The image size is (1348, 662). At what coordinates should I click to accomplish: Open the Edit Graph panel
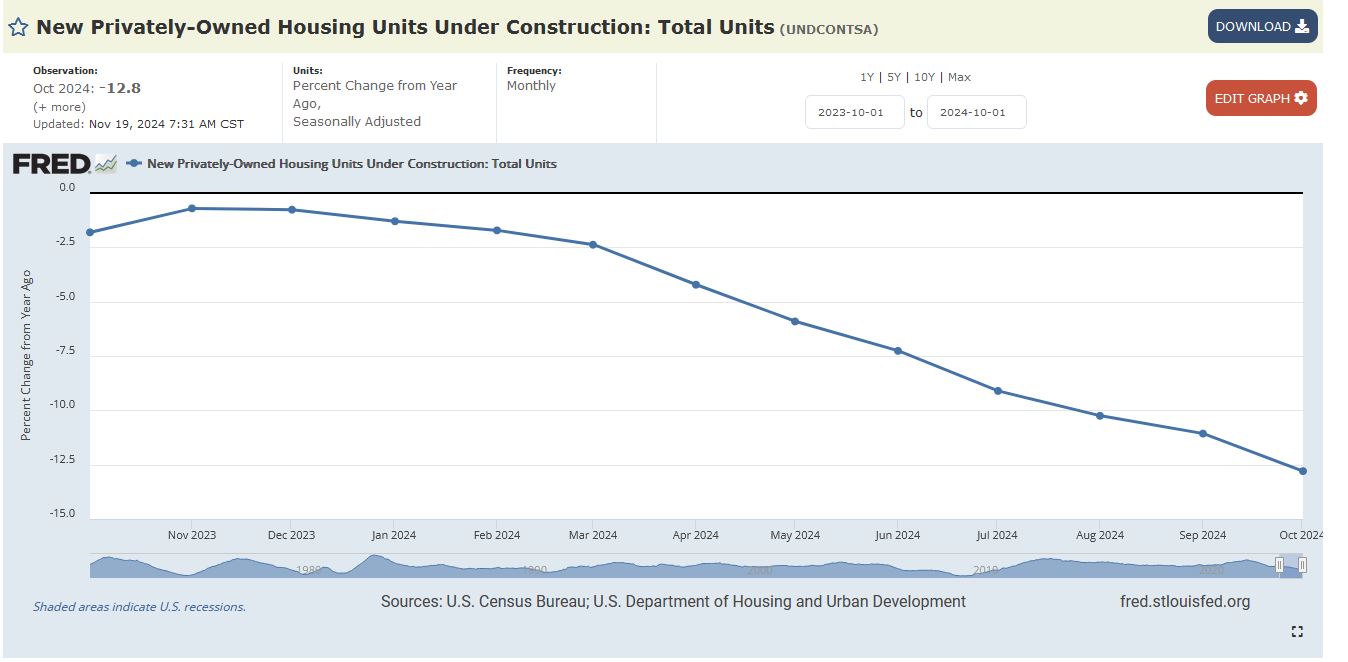tap(1260, 98)
